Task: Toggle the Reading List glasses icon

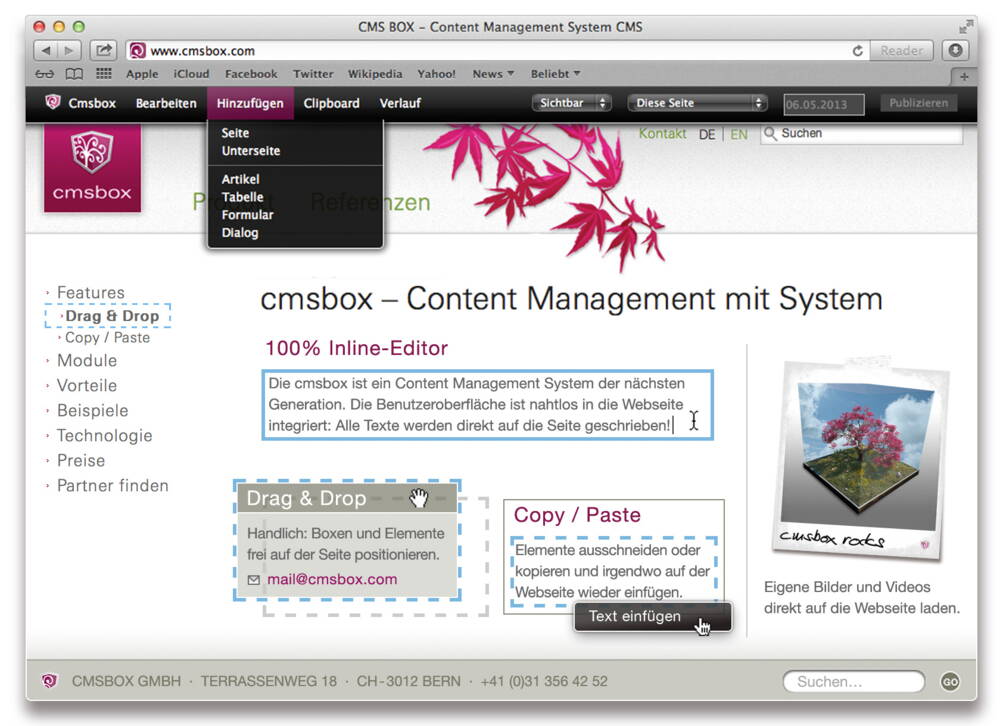Action: pyautogui.click(x=44, y=73)
